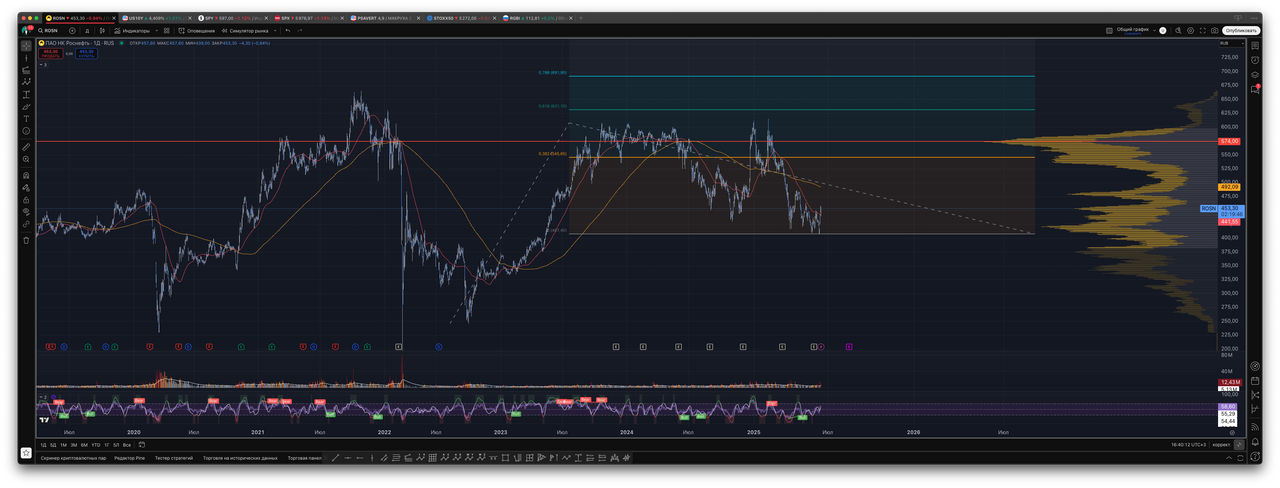Image resolution: width=1280 pixels, height=488 pixels.
Task: Click the undo arrow in the toolbar
Action: [x=288, y=31]
